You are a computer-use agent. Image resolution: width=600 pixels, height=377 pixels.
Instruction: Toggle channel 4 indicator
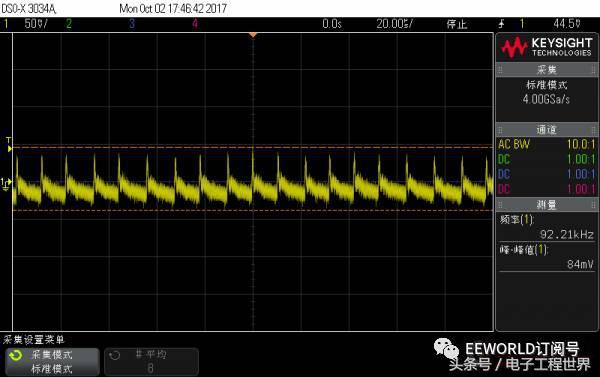195,24
